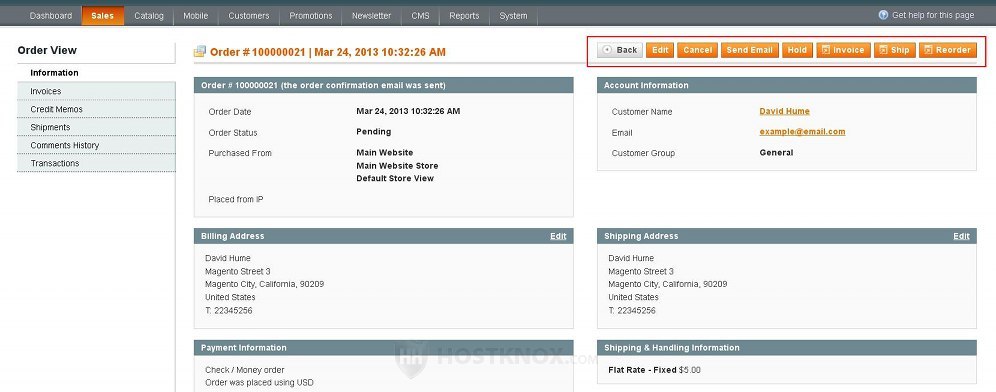Screen dimensions: 996x392
Task: Click the 'General' customer group value
Action: [776, 153]
